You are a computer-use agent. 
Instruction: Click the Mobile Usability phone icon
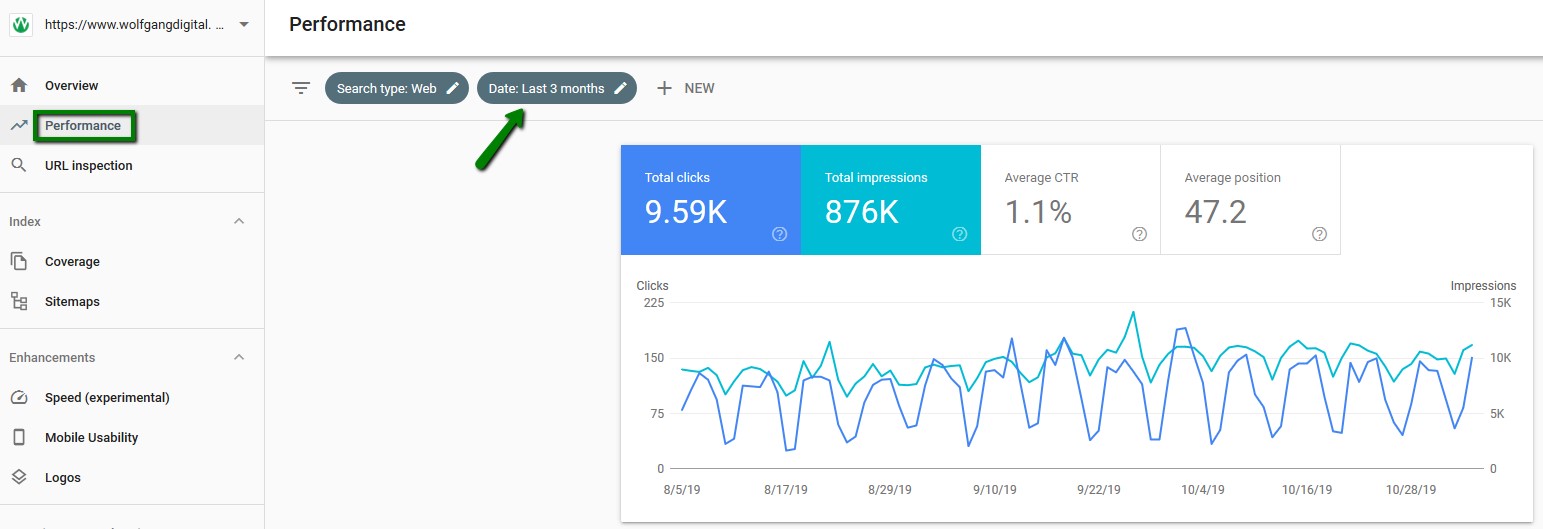19,438
